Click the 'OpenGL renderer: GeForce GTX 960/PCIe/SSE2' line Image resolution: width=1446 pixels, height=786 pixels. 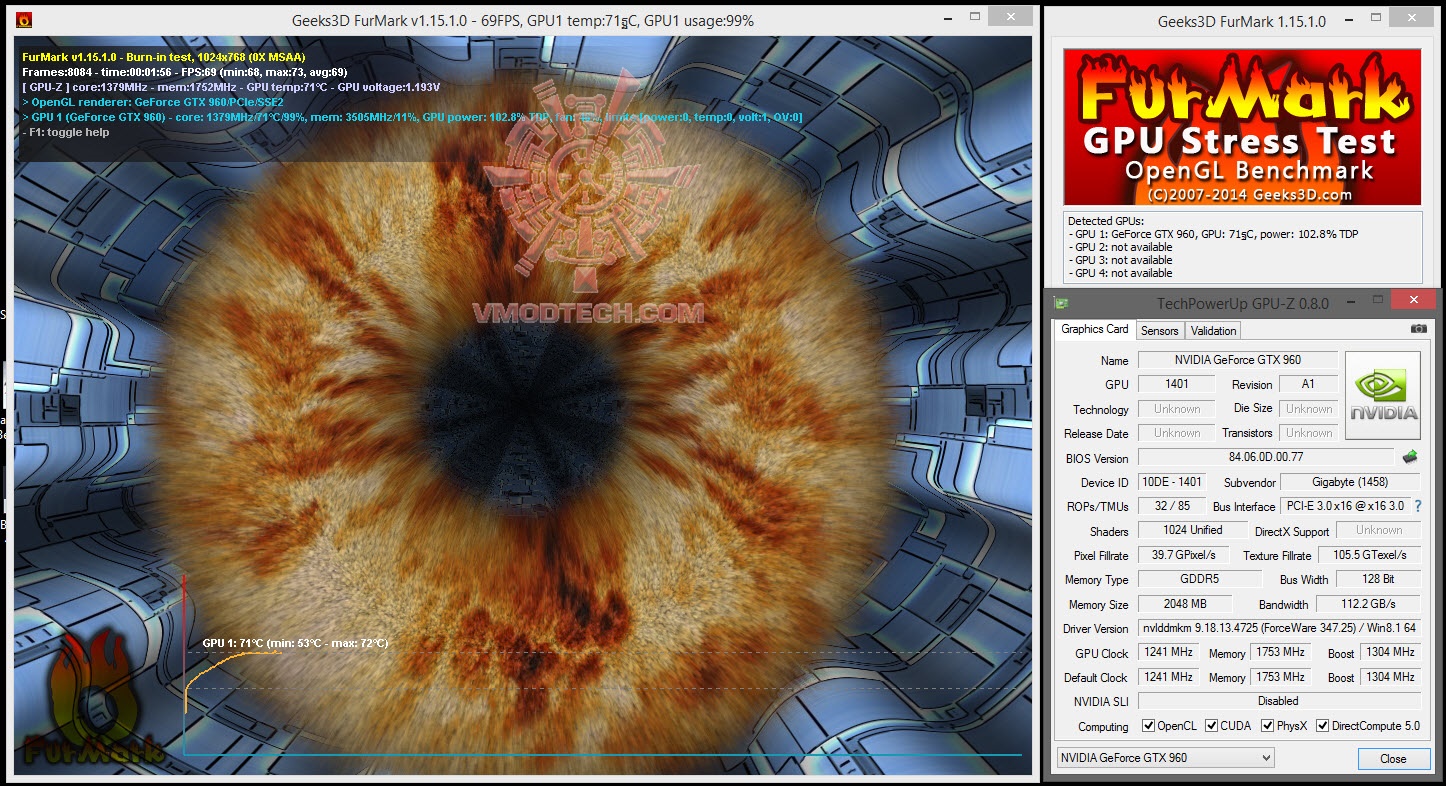coord(153,102)
